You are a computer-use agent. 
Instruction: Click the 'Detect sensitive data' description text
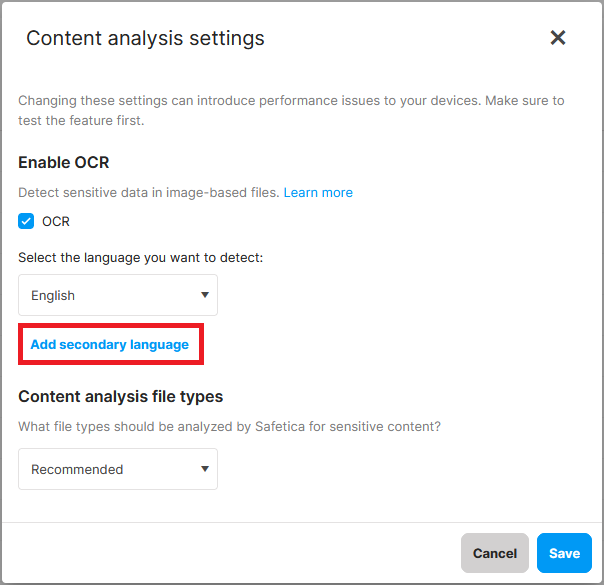coord(149,192)
